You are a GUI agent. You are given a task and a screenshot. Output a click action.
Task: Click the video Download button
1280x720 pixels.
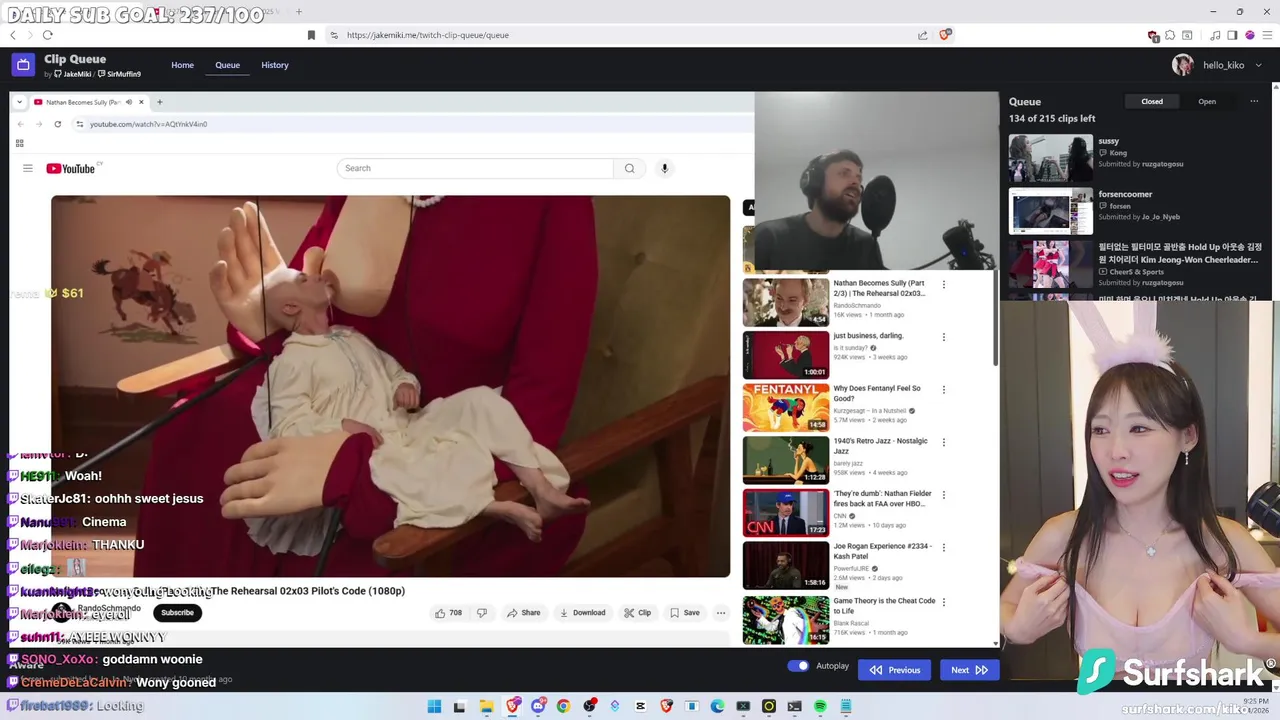pos(582,613)
